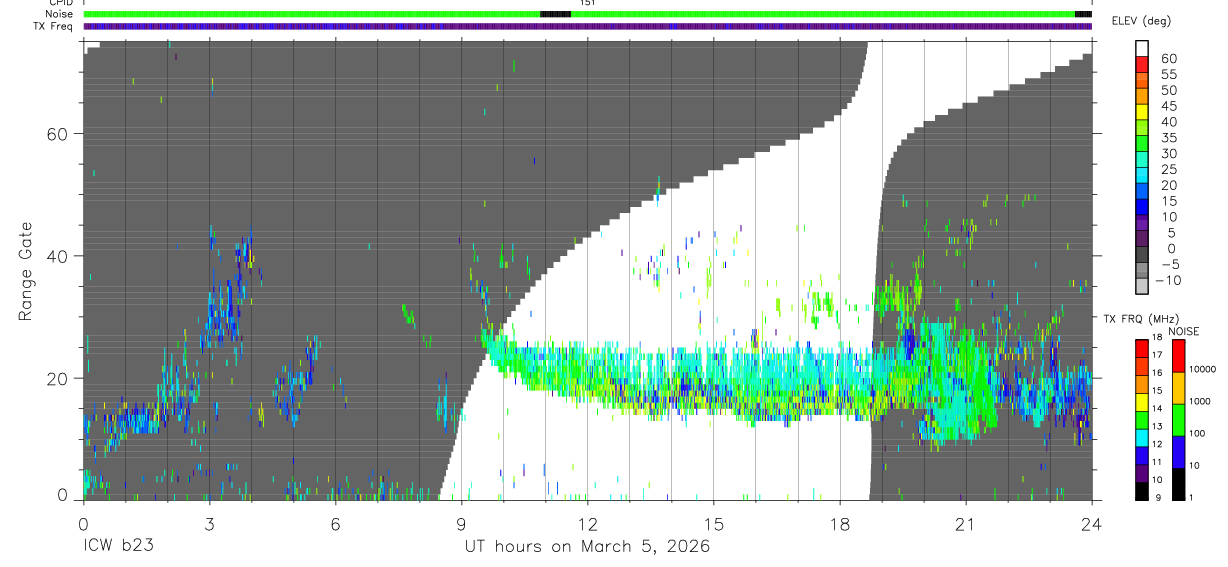Click the black gap in Noise bar near 11 UT
This screenshot has width=1228, height=567.
(555, 14)
